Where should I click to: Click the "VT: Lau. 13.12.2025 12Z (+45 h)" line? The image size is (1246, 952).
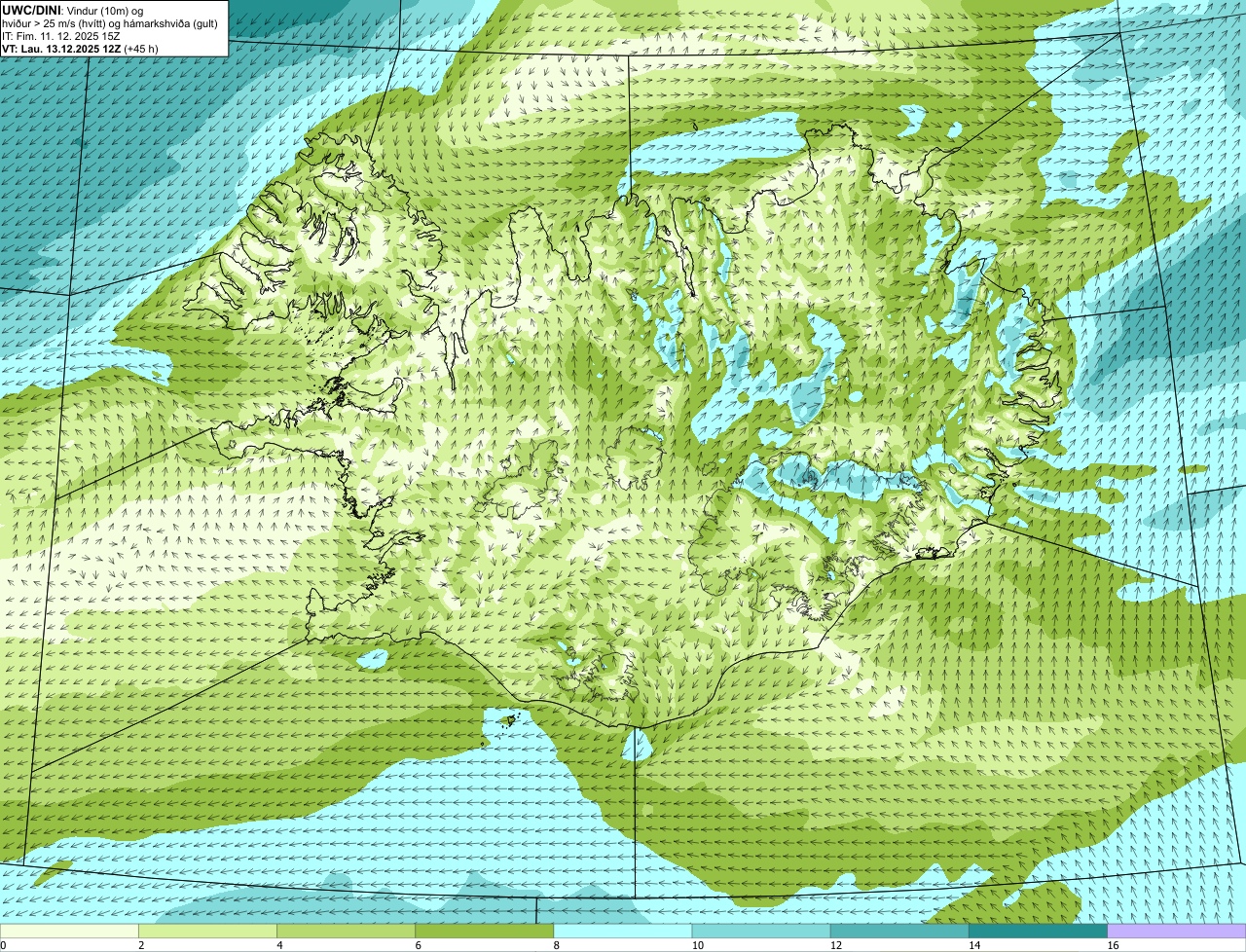(x=80, y=48)
